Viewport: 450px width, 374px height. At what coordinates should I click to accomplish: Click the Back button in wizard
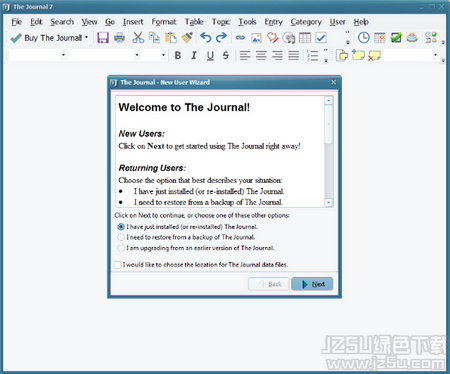click(x=269, y=284)
